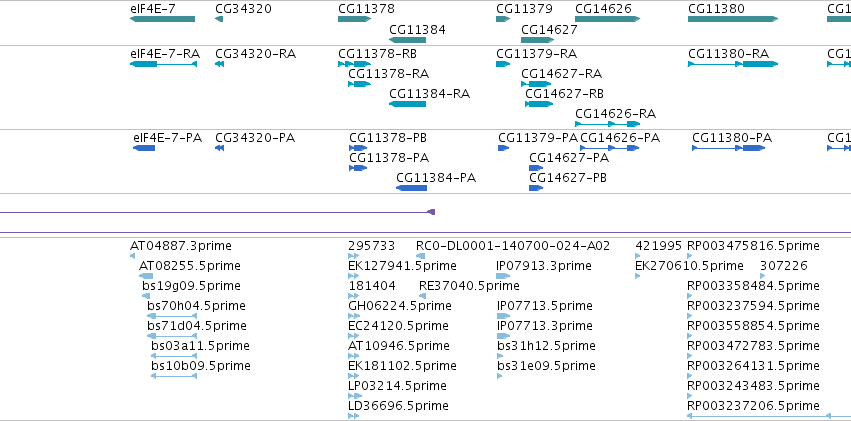The image size is (851, 421).
Task: Click the 295733 feature label
Action: pos(372,246)
